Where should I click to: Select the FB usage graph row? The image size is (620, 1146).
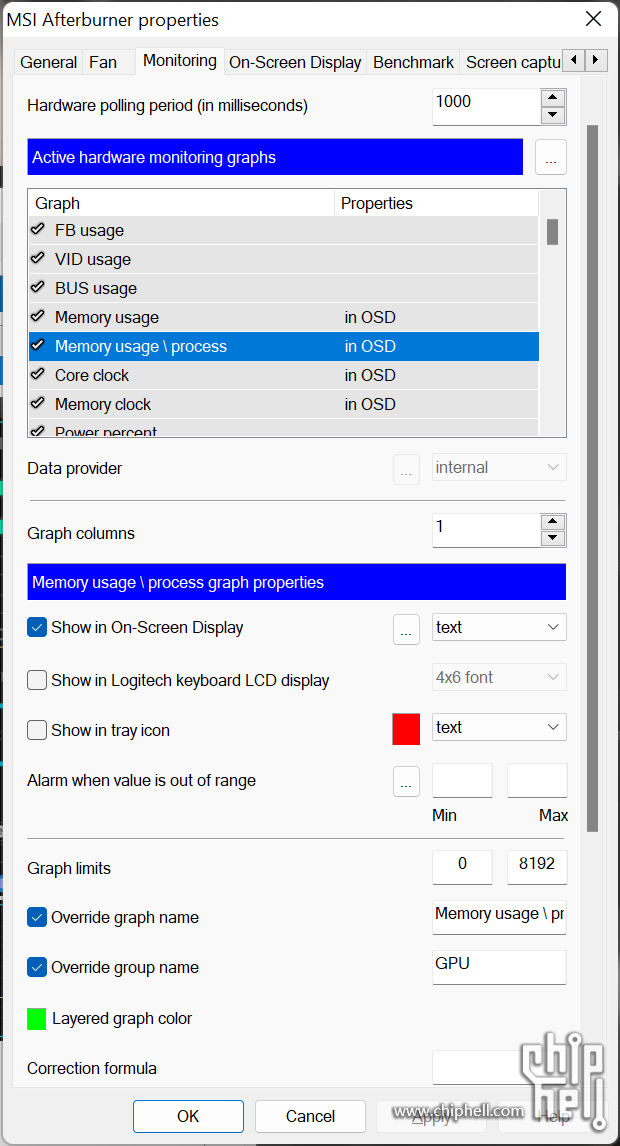coord(284,230)
